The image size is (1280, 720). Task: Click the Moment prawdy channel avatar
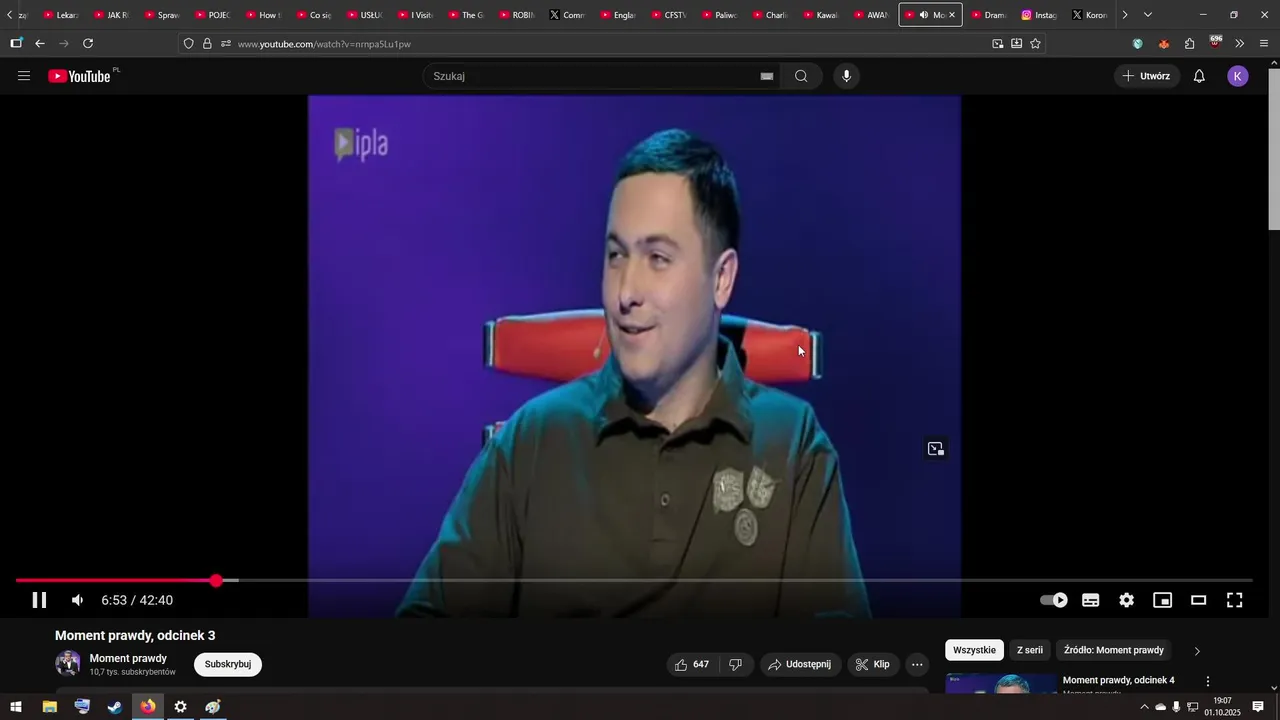[x=68, y=663]
